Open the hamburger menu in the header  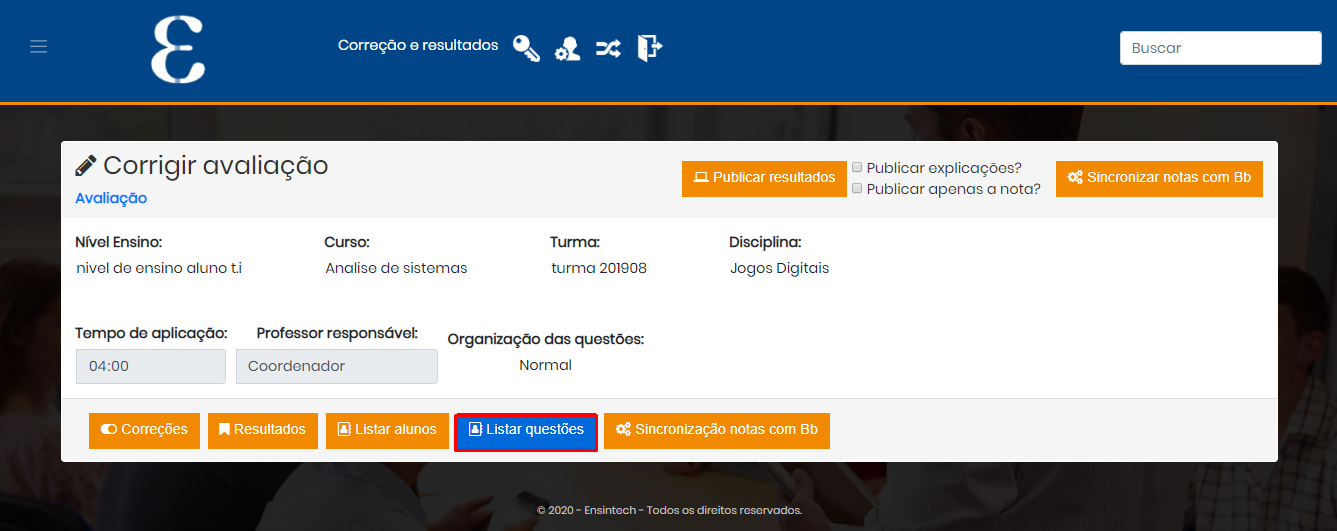(x=39, y=47)
